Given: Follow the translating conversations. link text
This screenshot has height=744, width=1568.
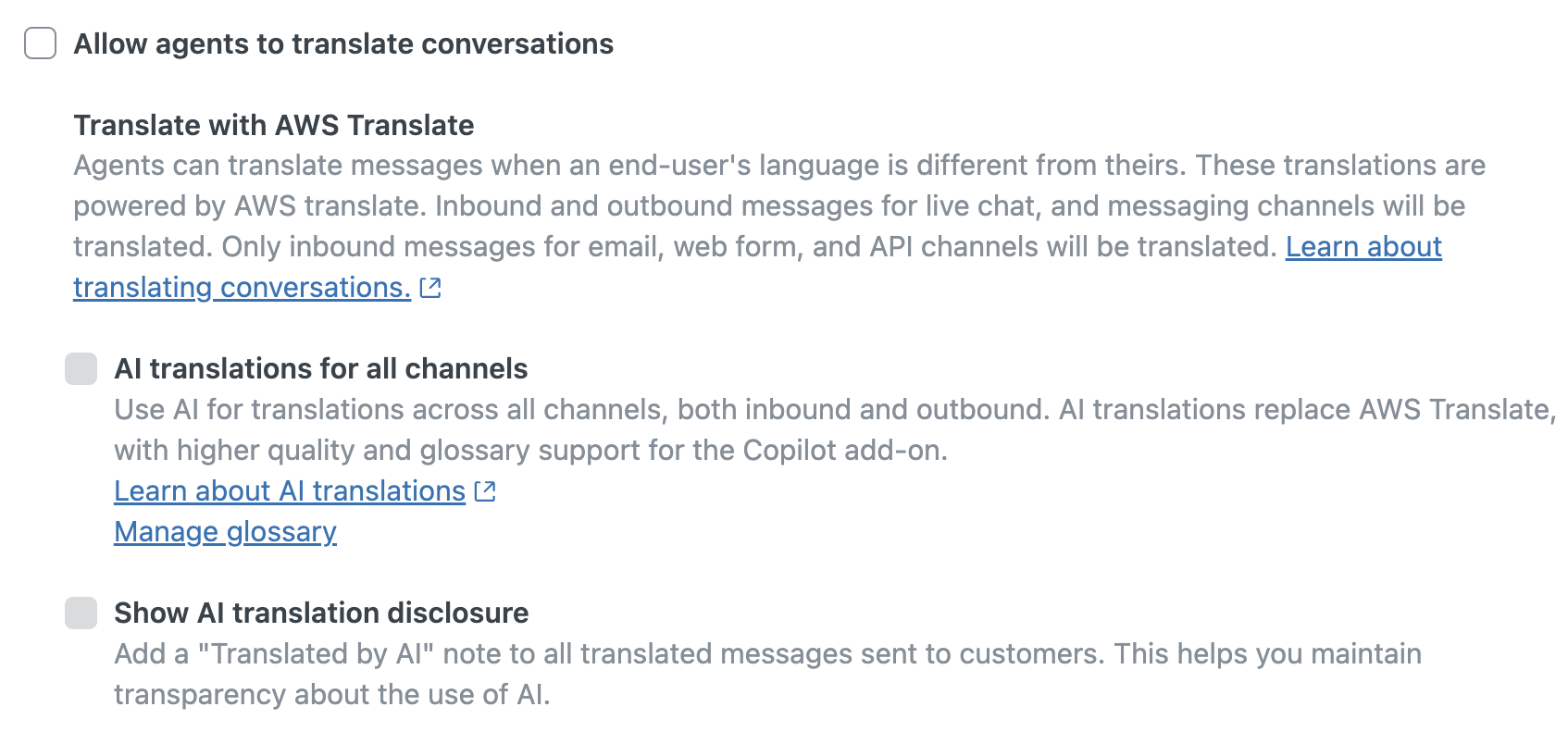Looking at the screenshot, I should point(243,288).
